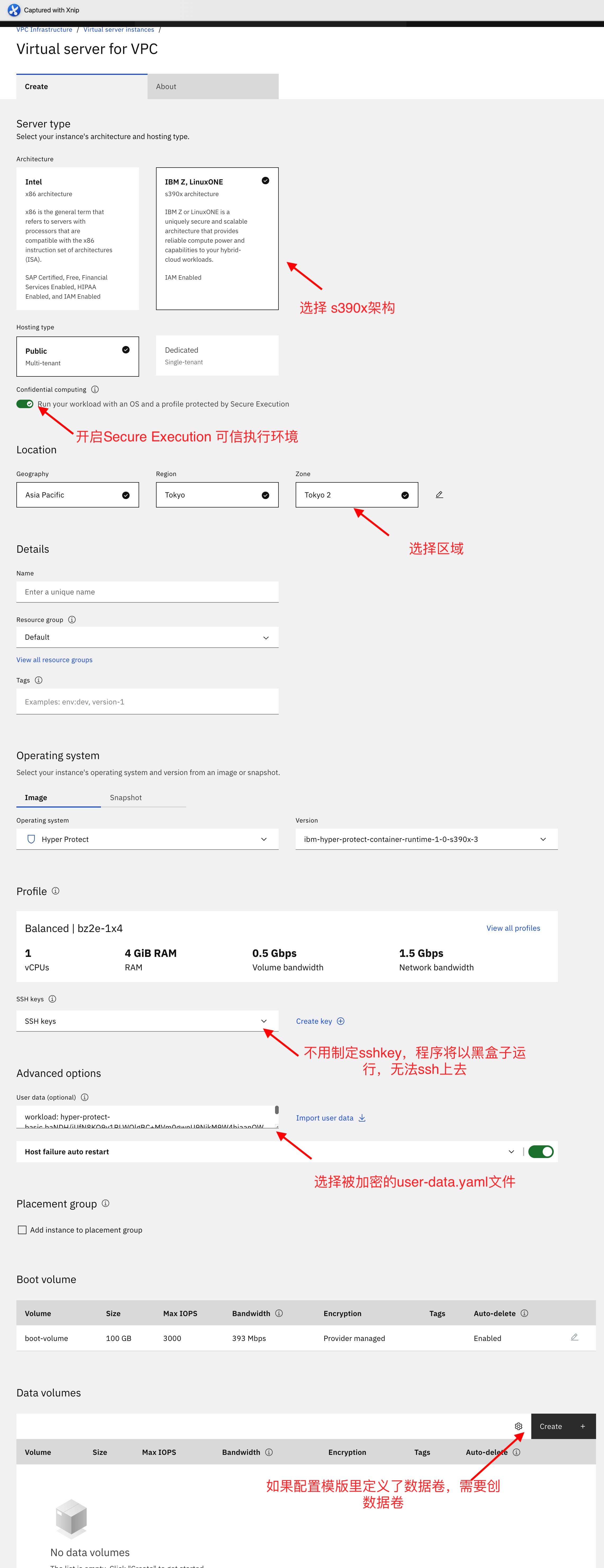The height and width of the screenshot is (1568, 604).
Task: Click 'boot-volume' cell in table
Action: point(46,1339)
